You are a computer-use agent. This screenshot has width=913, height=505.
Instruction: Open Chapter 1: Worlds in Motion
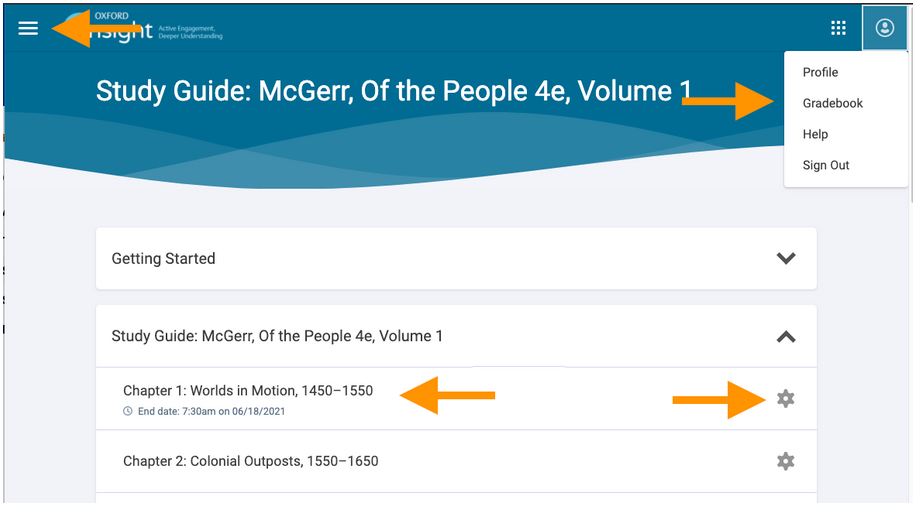point(248,390)
